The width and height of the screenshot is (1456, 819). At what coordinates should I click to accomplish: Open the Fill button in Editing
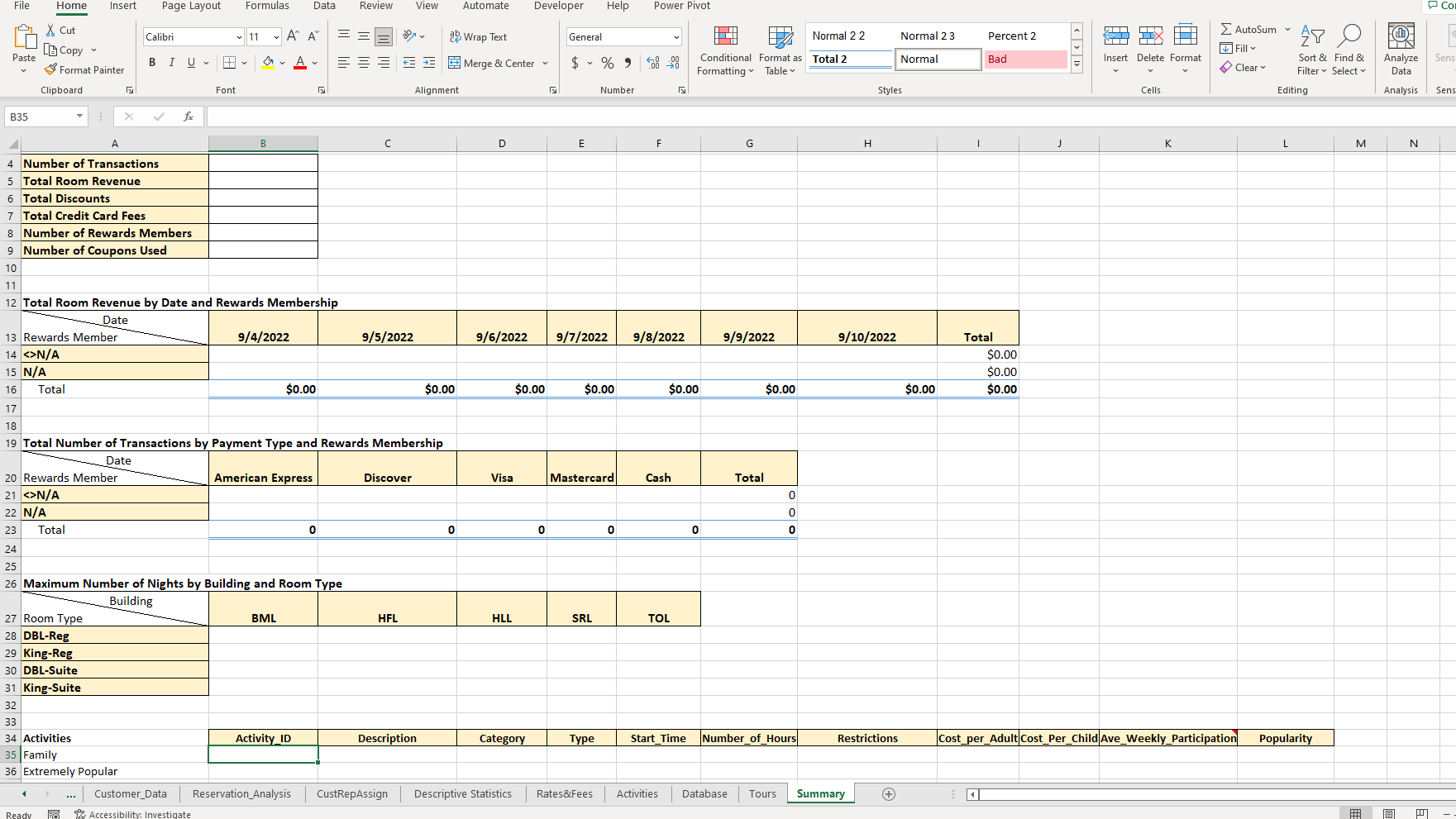click(1238, 48)
